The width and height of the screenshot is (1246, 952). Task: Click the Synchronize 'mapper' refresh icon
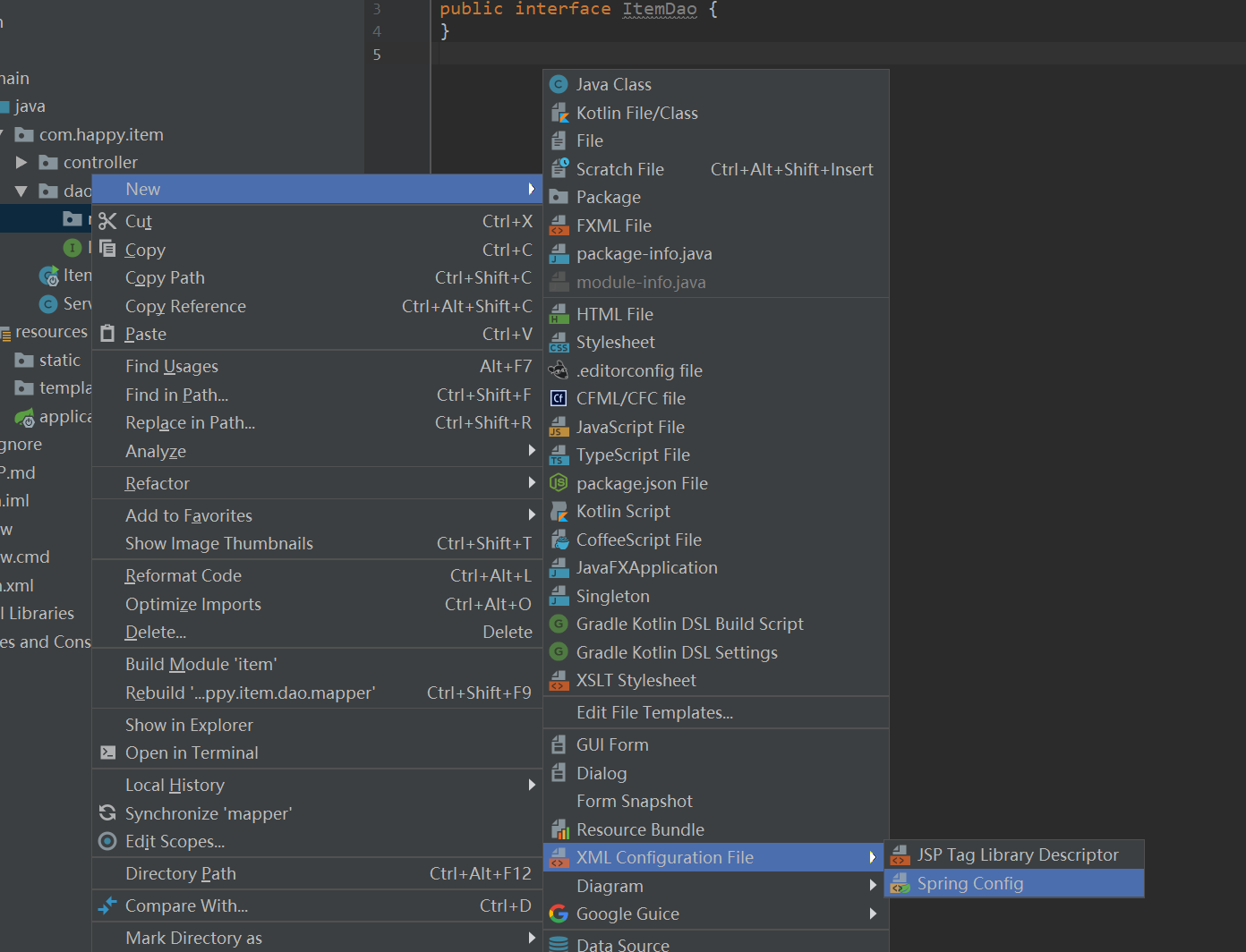click(x=107, y=813)
